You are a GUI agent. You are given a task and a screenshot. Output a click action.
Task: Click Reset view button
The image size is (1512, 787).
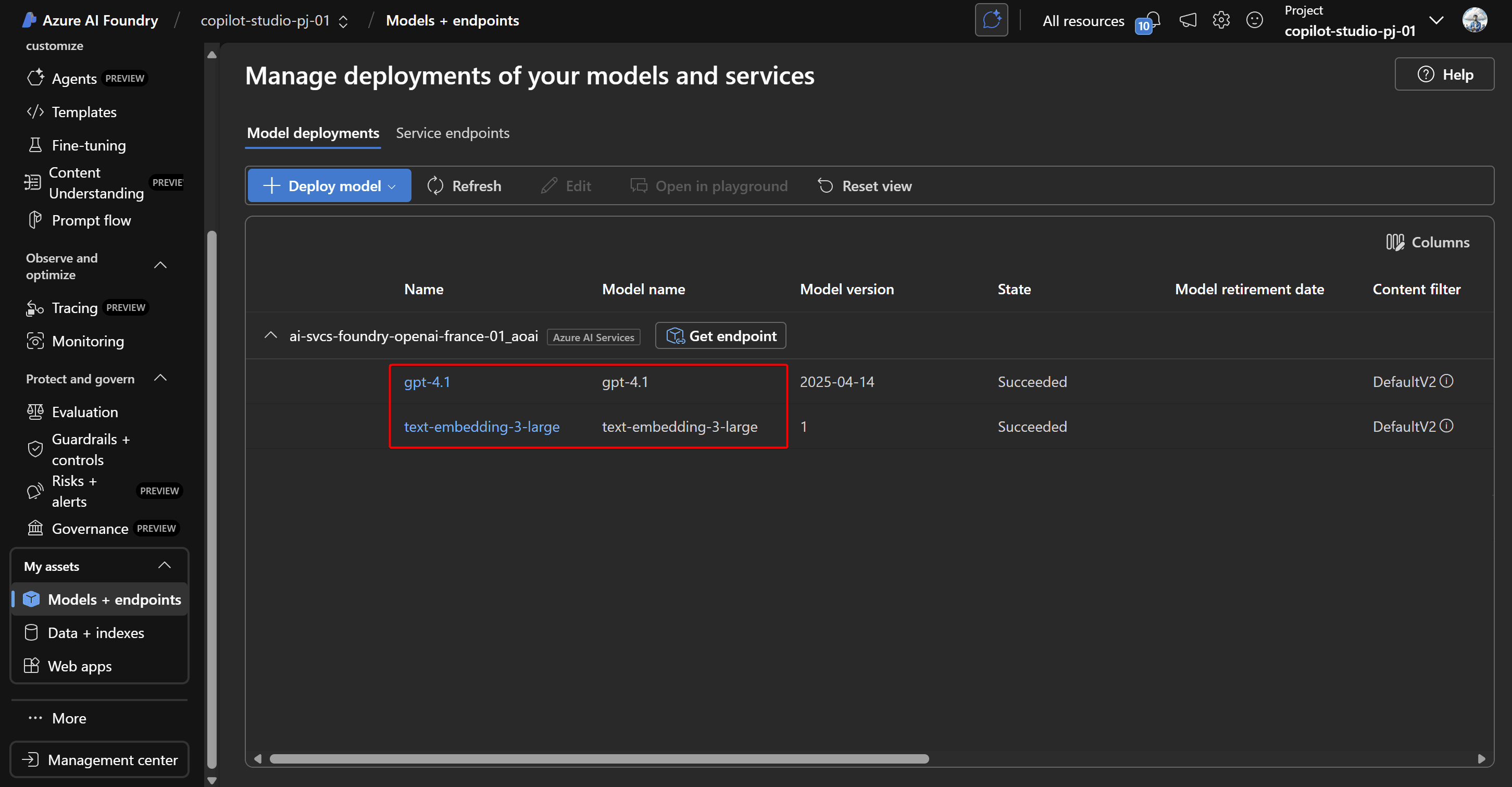point(865,186)
